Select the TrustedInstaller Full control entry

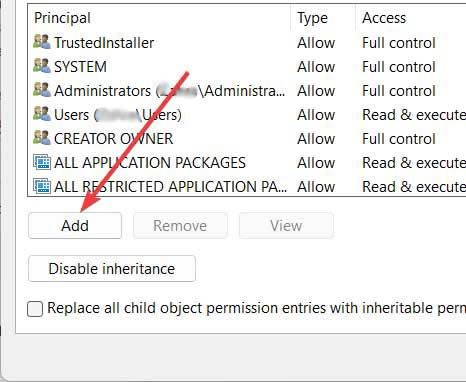pos(399,43)
